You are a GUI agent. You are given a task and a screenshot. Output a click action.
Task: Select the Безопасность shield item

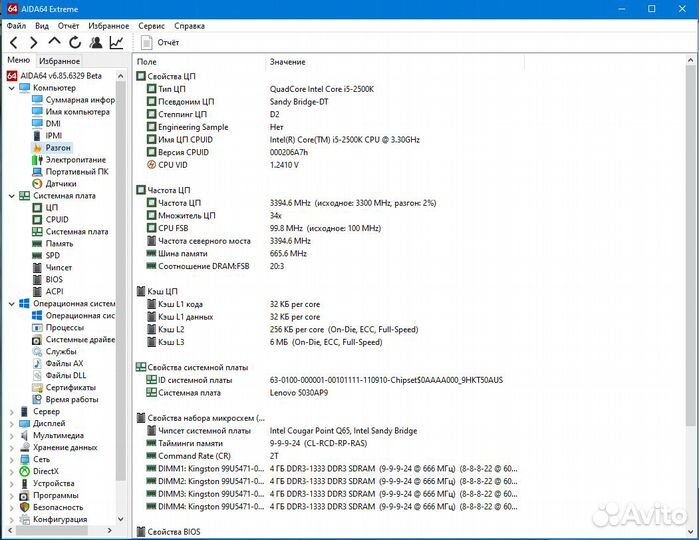click(x=51, y=507)
